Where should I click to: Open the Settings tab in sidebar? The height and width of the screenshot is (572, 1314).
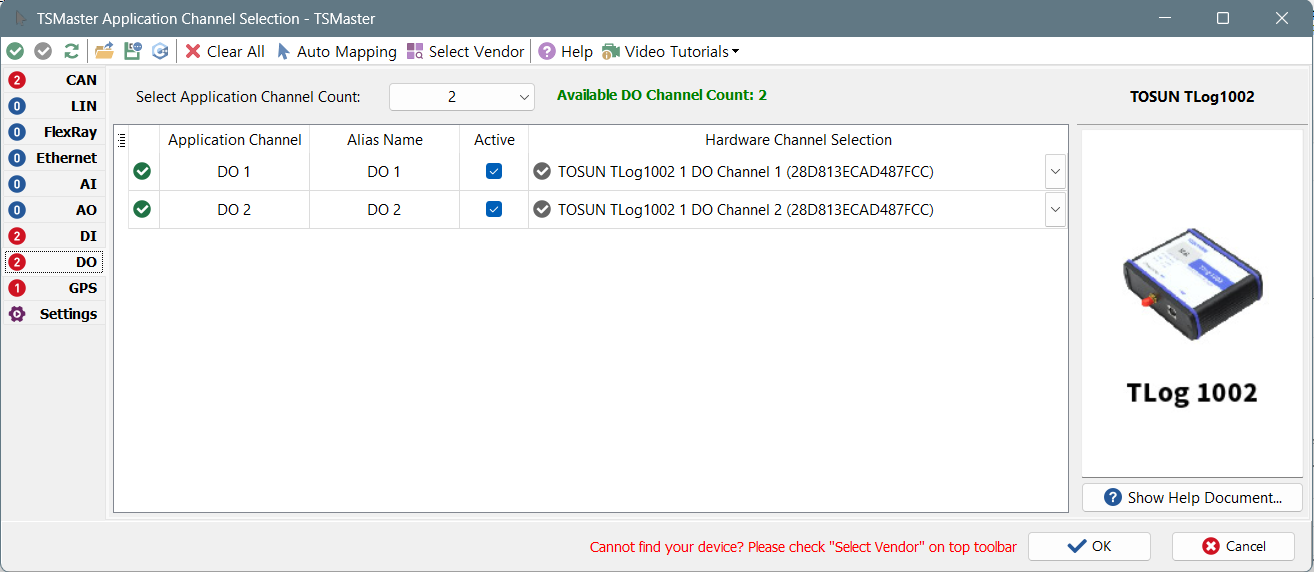54,314
